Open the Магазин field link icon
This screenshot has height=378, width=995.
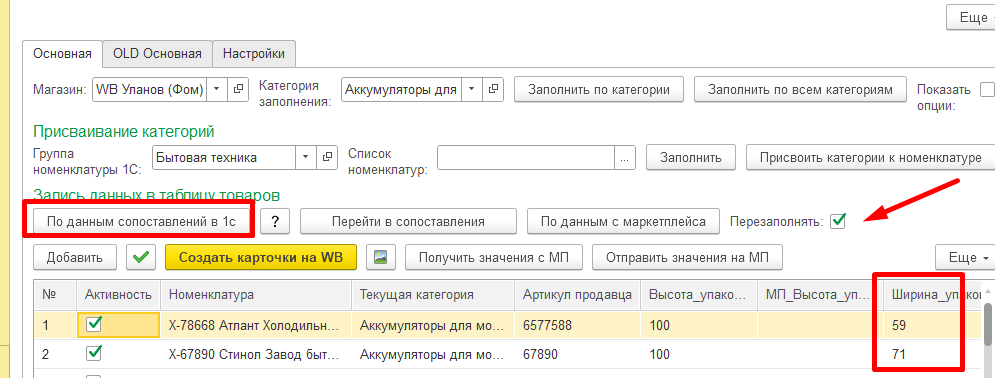click(238, 90)
